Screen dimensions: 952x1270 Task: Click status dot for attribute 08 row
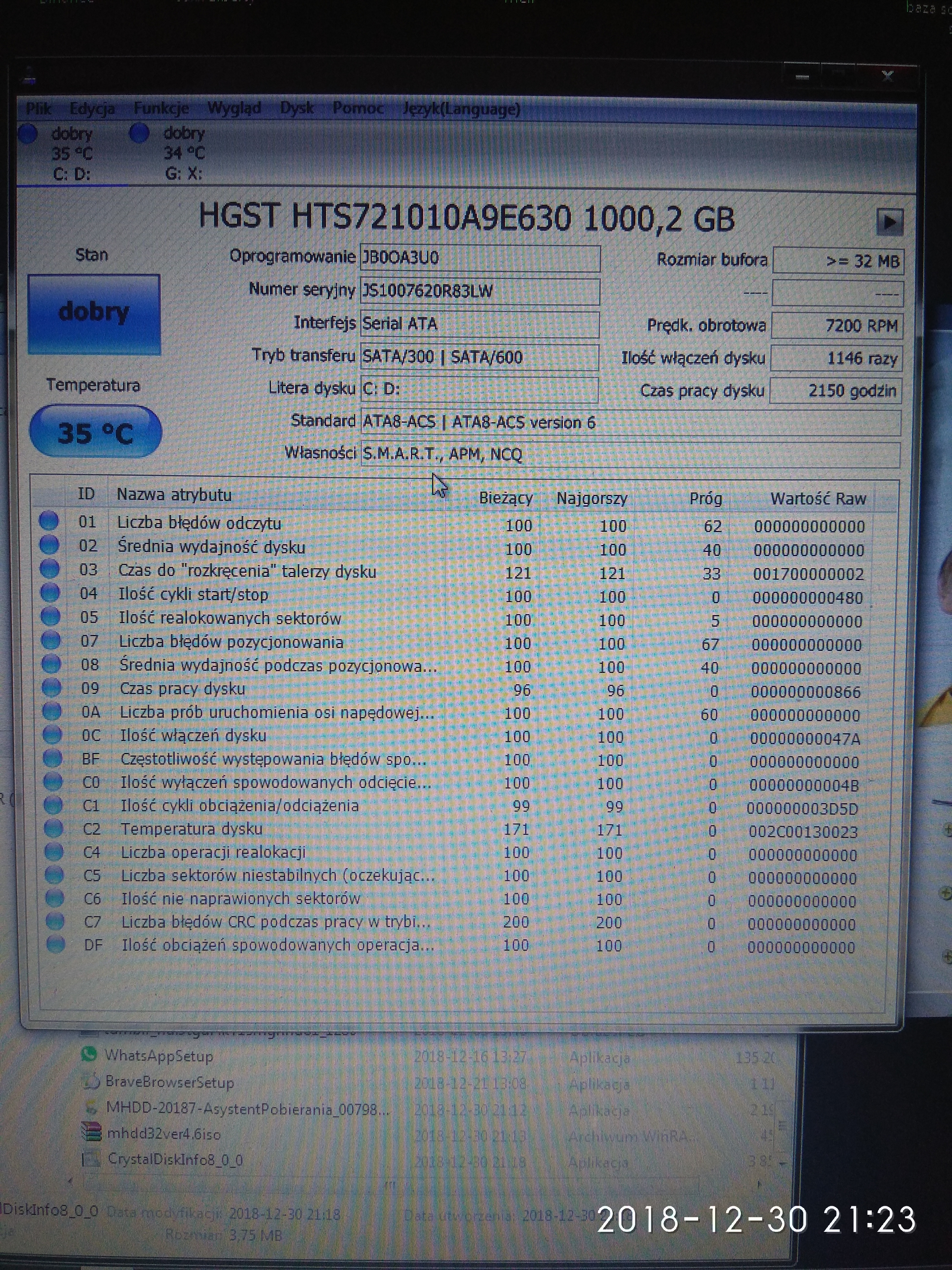coord(51,664)
